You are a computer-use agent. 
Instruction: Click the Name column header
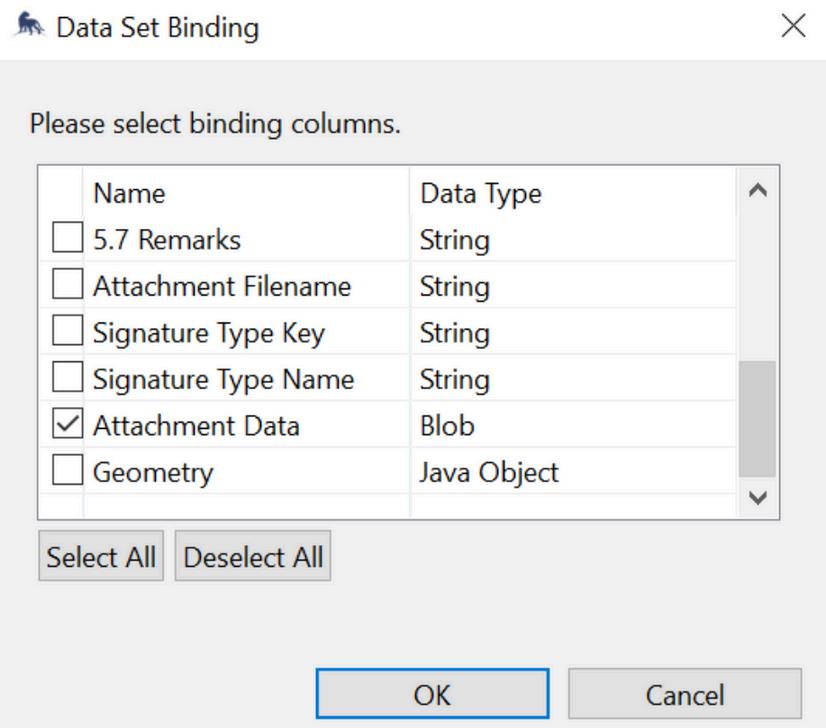(x=129, y=193)
